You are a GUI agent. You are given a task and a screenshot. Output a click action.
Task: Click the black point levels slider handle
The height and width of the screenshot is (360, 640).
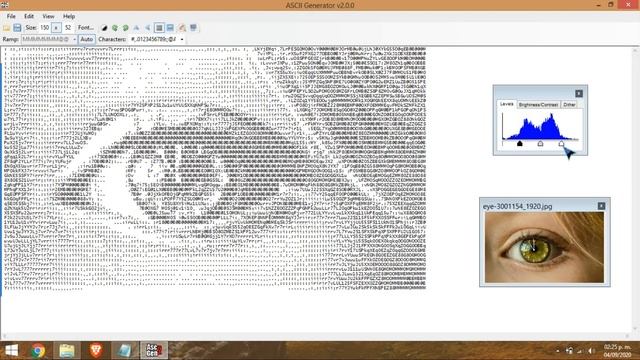520,143
